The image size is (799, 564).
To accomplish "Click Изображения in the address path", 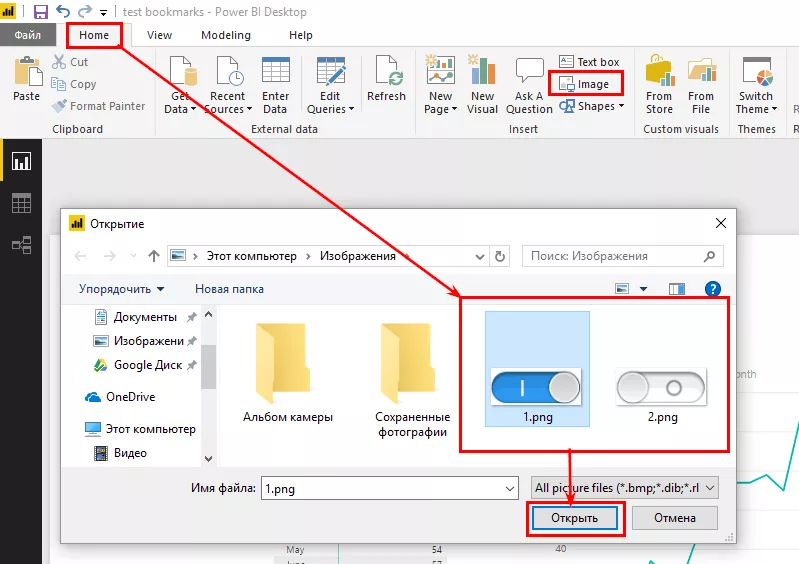I will click(x=358, y=256).
